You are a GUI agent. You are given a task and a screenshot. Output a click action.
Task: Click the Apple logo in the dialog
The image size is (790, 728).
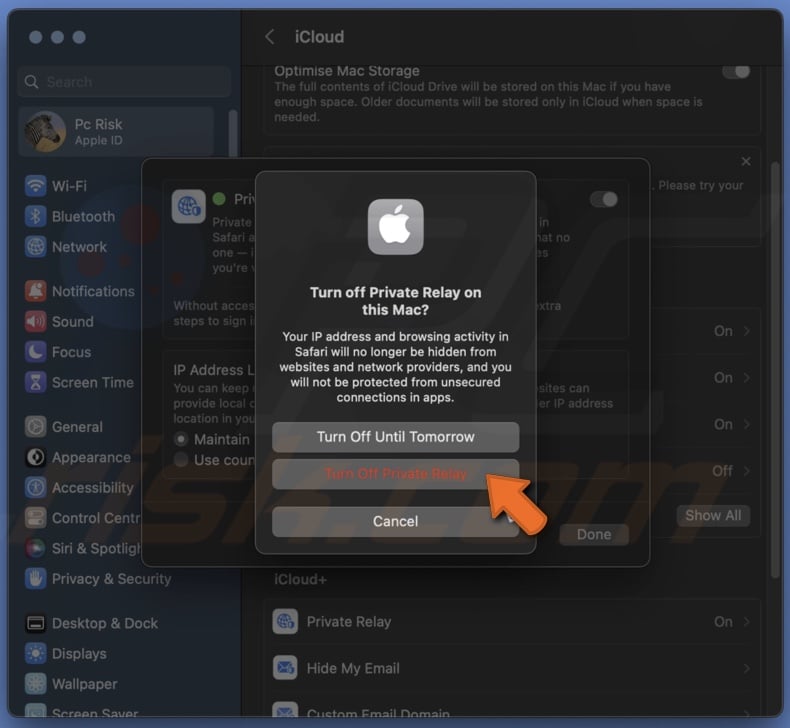tap(396, 227)
